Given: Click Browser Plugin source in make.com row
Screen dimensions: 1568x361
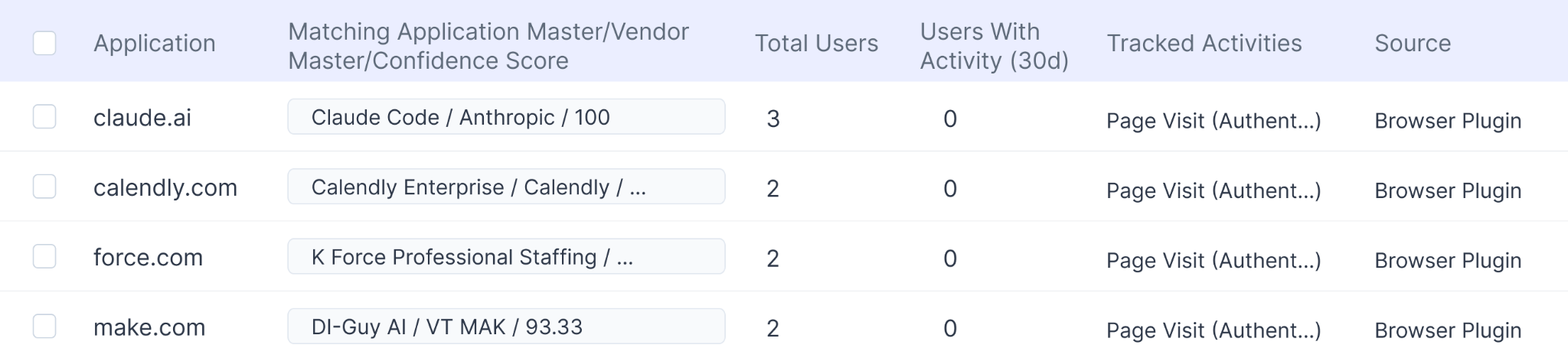Looking at the screenshot, I should tap(1448, 330).
